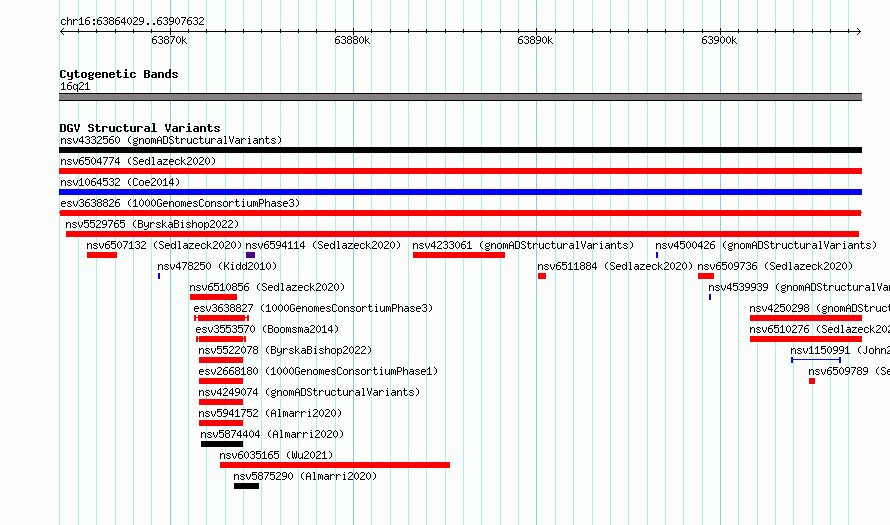Open the nsv4249074 gnomAD label
Image resolution: width=890 pixels, height=525 pixels.
click(x=309, y=392)
